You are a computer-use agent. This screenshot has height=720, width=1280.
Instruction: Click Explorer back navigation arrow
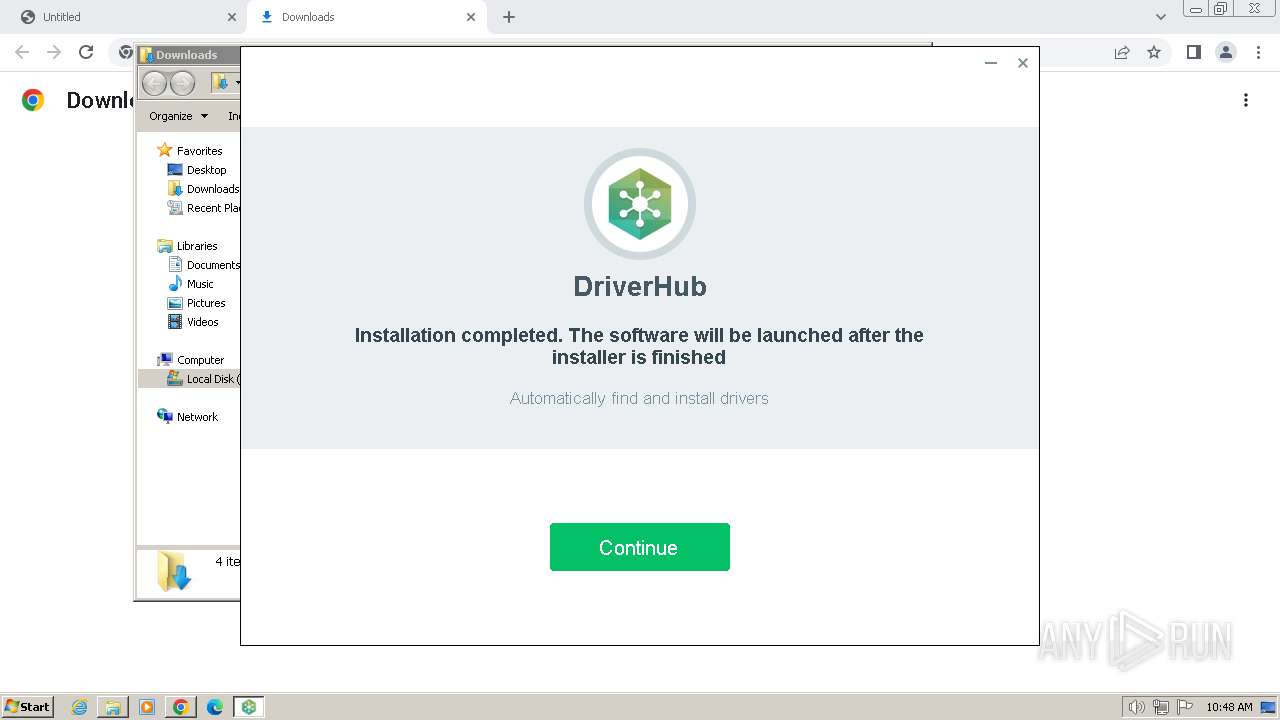coord(155,83)
